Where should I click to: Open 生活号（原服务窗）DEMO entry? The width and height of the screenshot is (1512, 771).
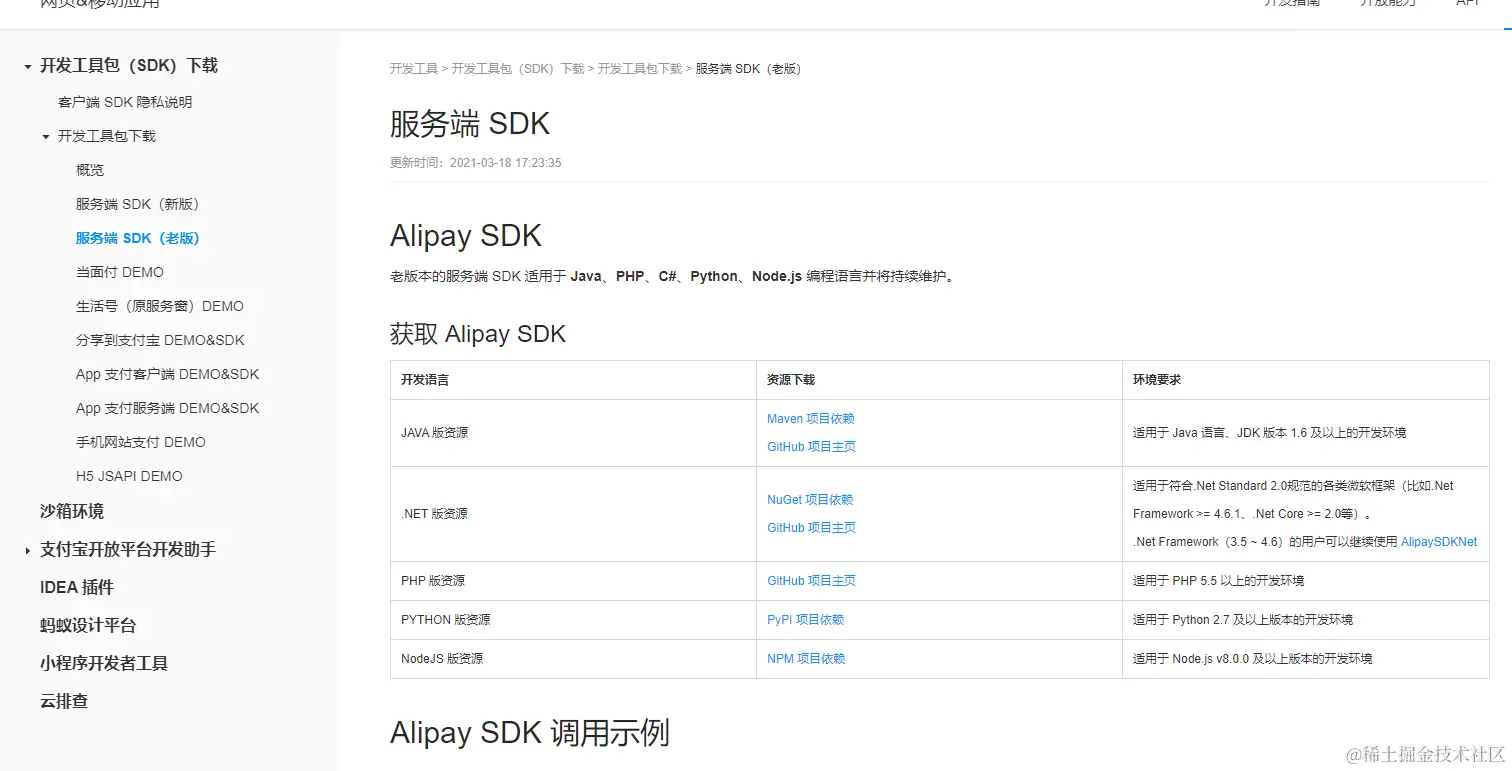[160, 306]
